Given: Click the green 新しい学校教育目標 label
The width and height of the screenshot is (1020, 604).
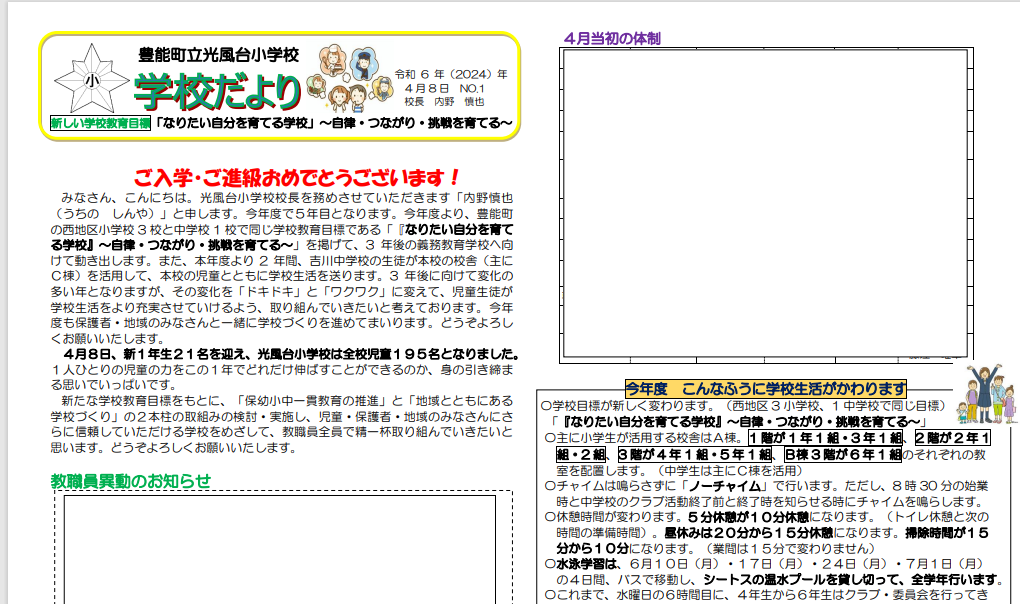Looking at the screenshot, I should click(x=100, y=124).
